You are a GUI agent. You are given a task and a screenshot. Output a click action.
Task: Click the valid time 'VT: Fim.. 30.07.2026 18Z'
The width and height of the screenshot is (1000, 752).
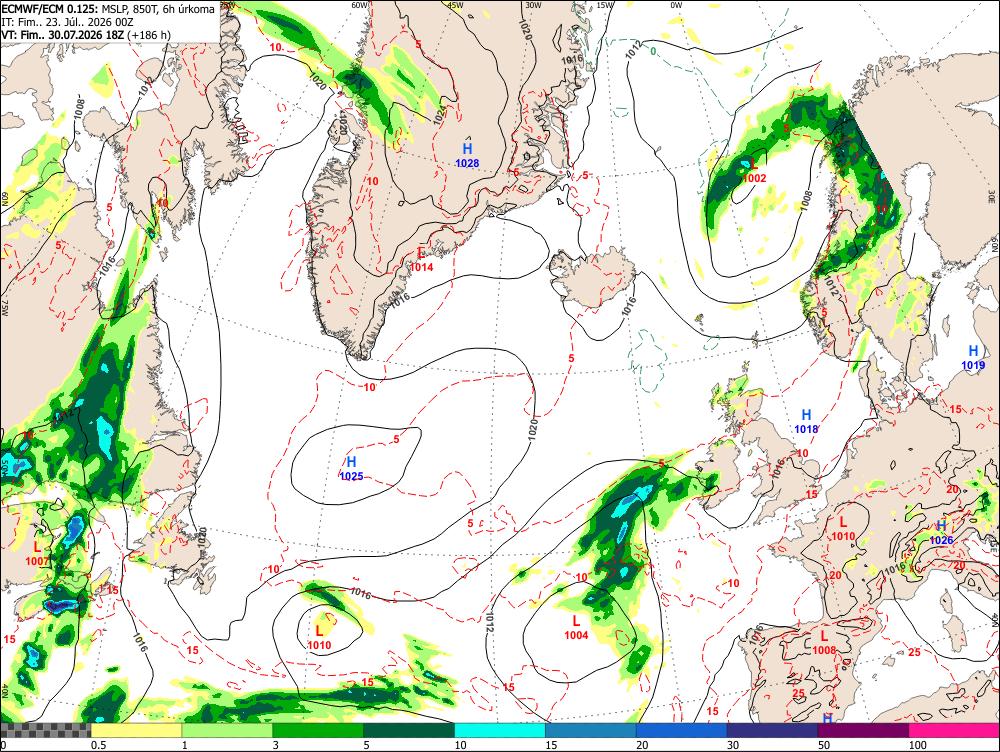click(x=63, y=34)
